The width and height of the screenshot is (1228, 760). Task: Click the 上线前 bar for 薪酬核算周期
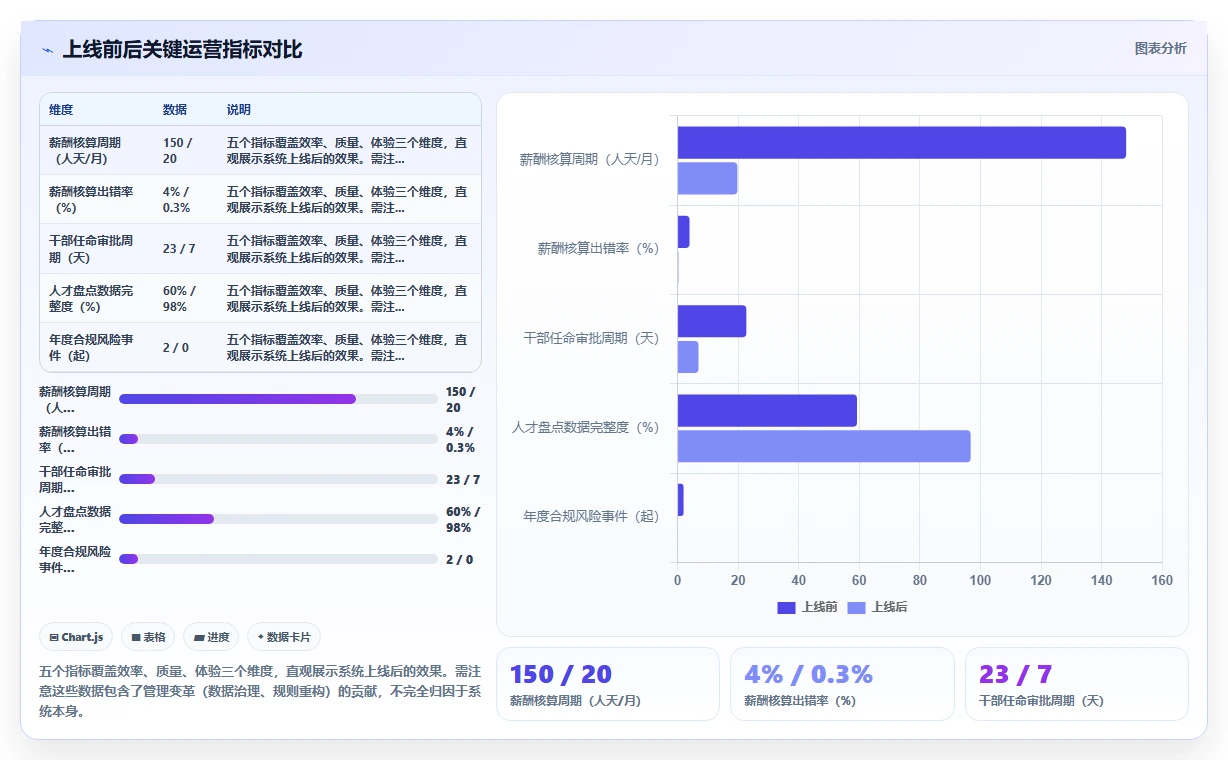pyautogui.click(x=902, y=142)
